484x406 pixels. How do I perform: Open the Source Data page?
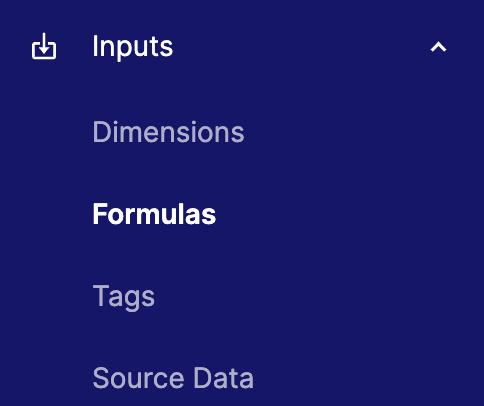pyautogui.click(x=173, y=378)
